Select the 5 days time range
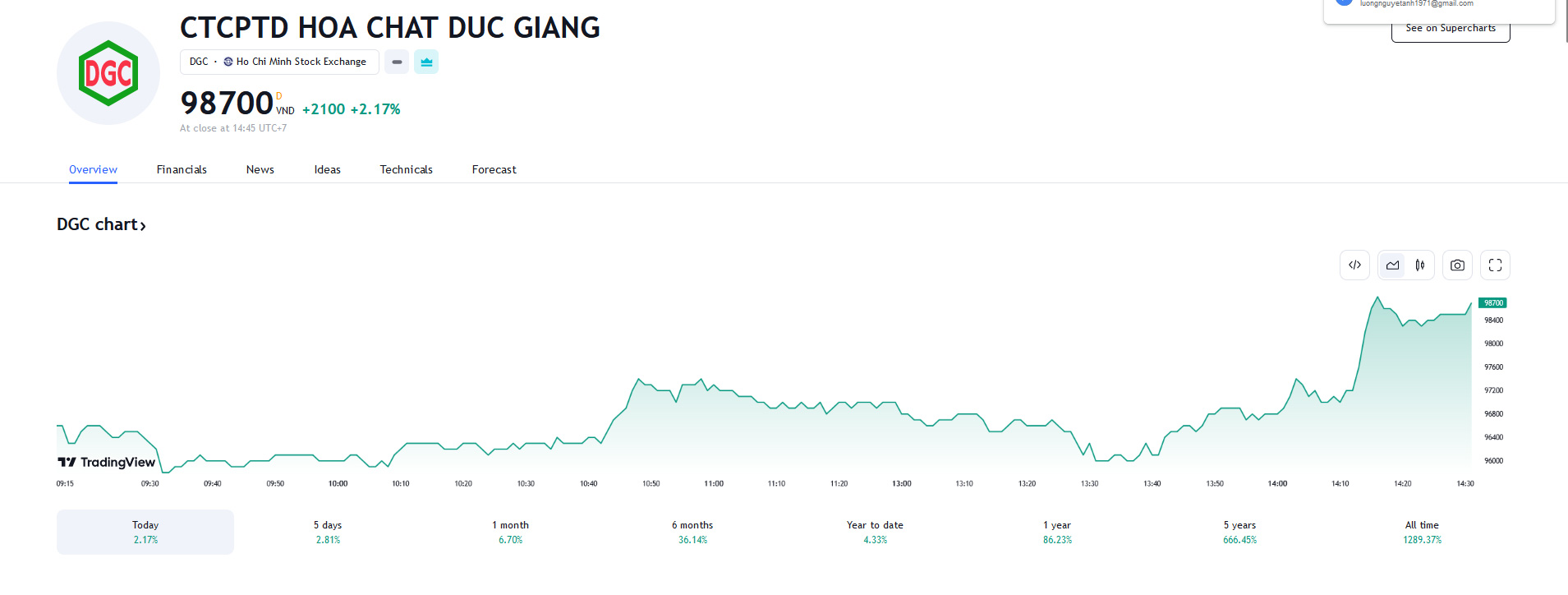This screenshot has height=595, width=1568. coord(328,532)
